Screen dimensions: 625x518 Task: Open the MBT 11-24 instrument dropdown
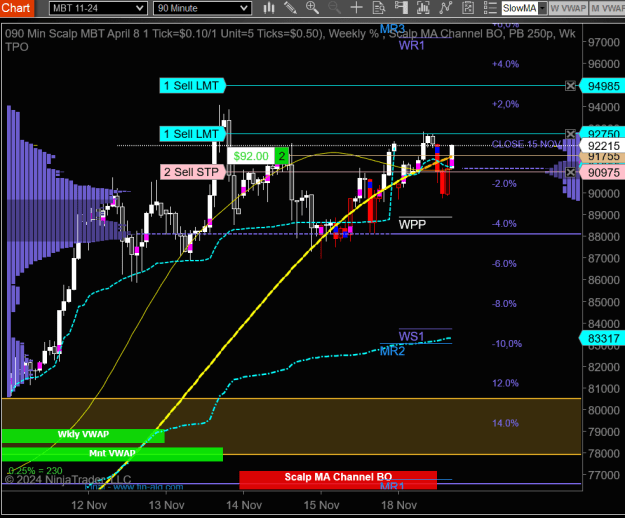[x=98, y=8]
